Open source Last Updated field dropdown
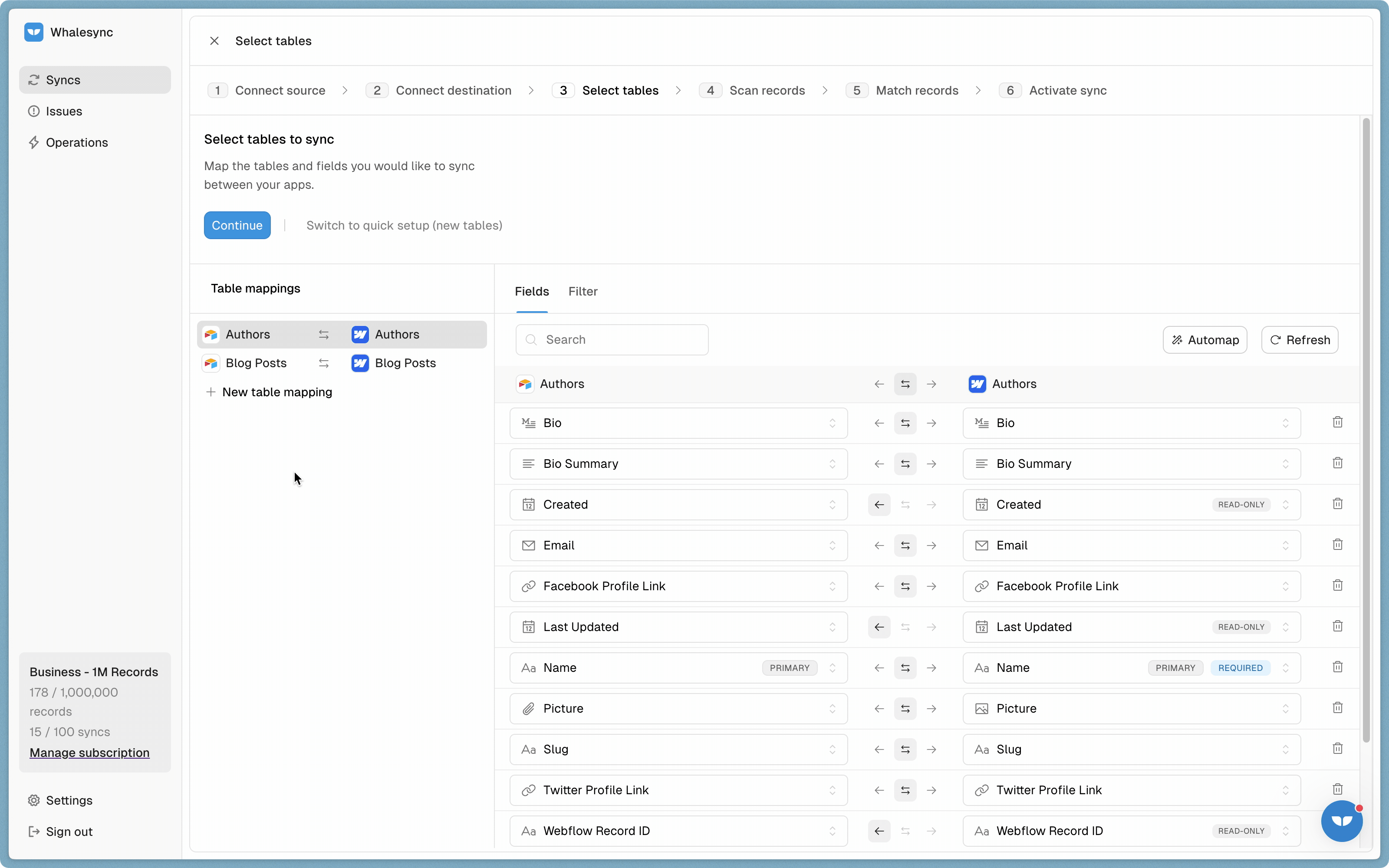This screenshot has width=1389, height=868. tap(678, 627)
